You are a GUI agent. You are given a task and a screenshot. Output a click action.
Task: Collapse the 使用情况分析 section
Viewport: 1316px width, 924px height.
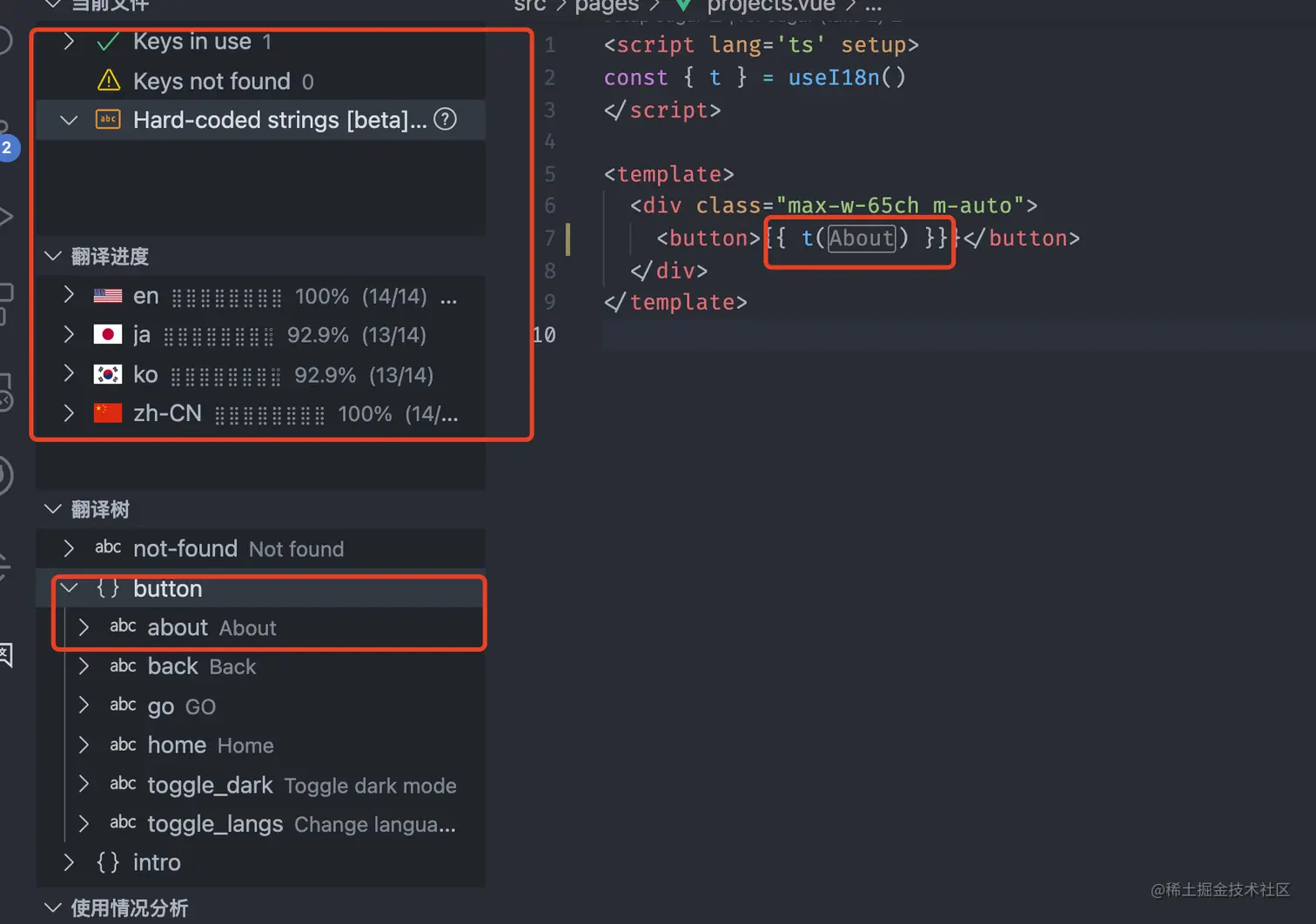click(x=52, y=907)
